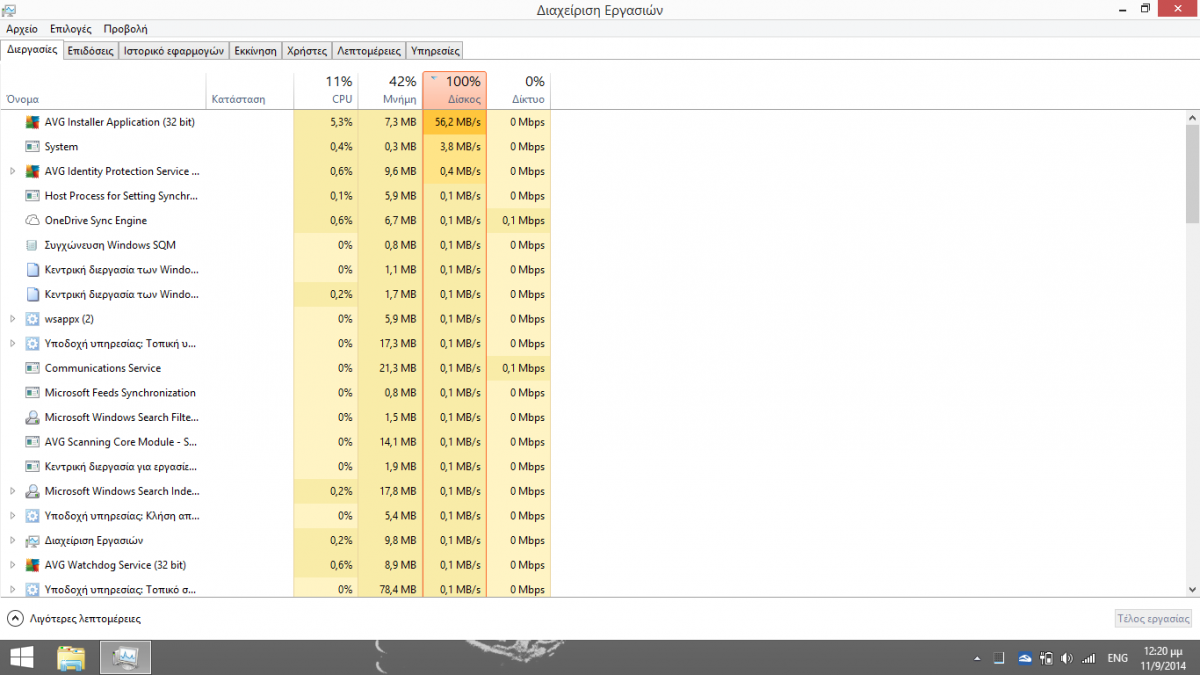Click the OneDrive Sync Engine cloud icon
Image resolution: width=1200 pixels, height=675 pixels.
click(x=32, y=220)
